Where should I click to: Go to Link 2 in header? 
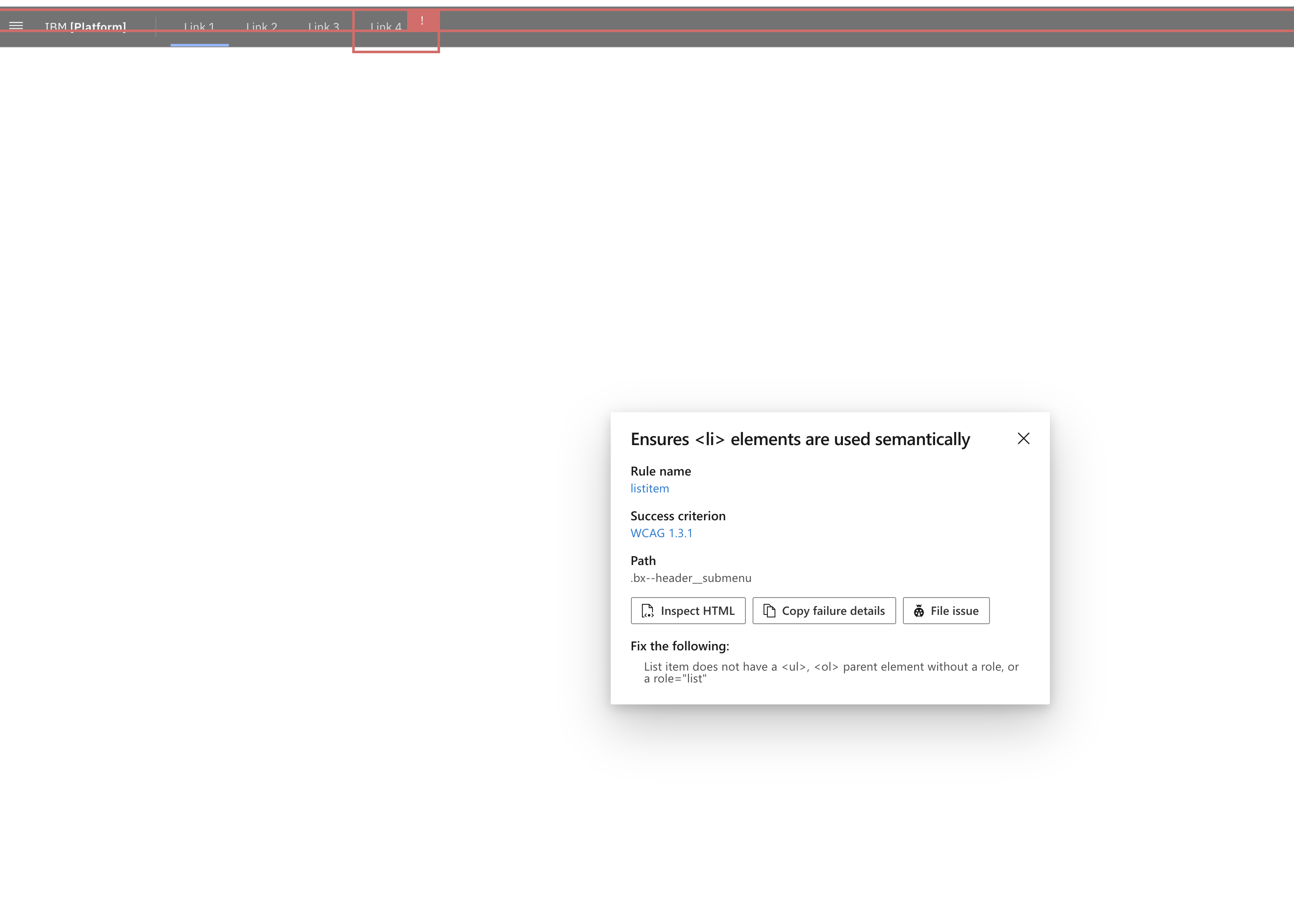(x=261, y=27)
